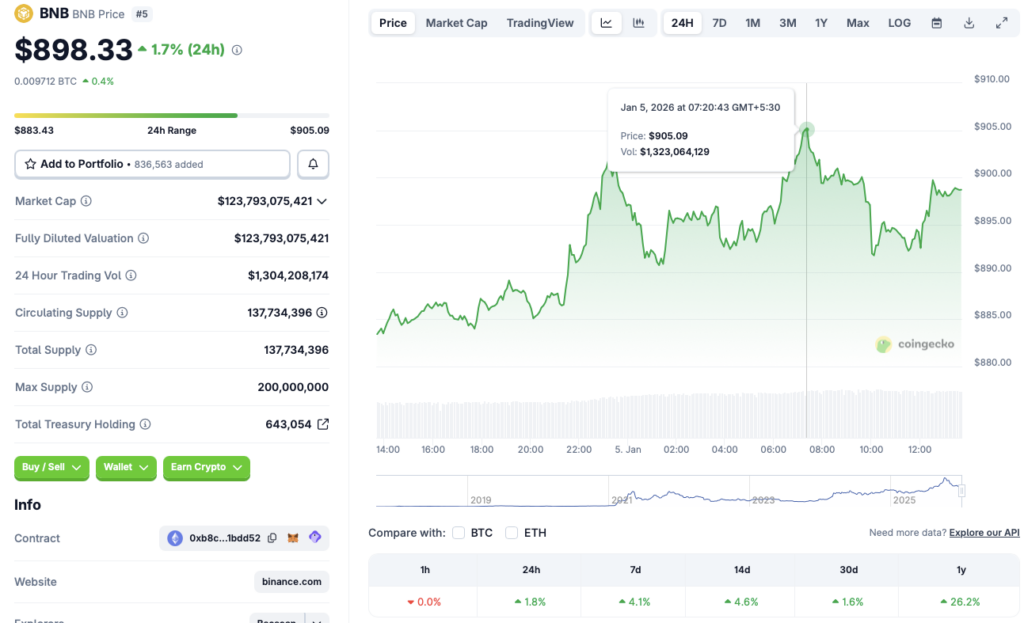Click the Explore our API link

pyautogui.click(x=984, y=532)
